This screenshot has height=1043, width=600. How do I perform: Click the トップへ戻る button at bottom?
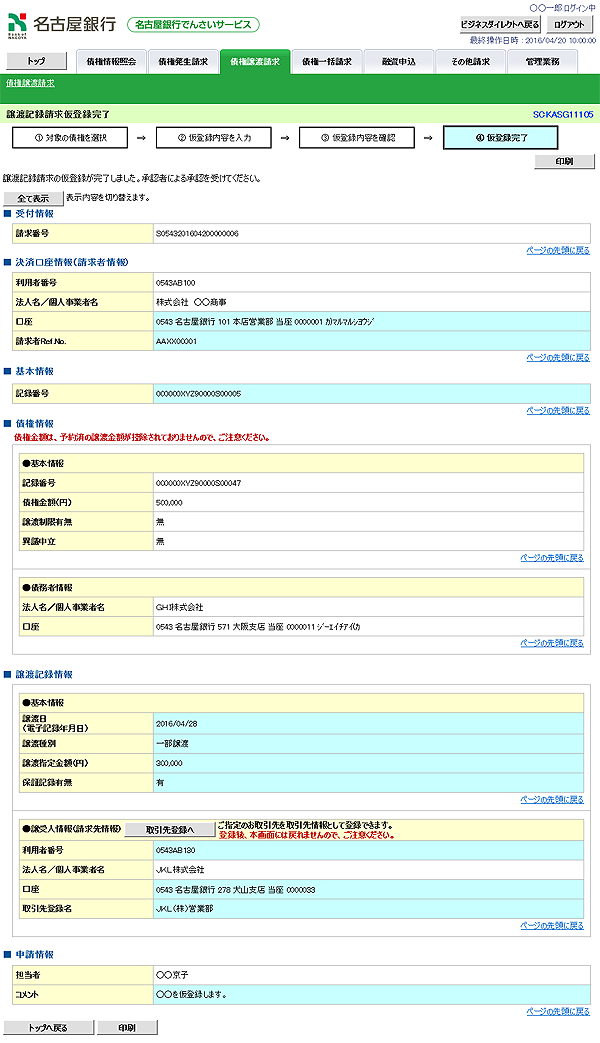tap(49, 1028)
